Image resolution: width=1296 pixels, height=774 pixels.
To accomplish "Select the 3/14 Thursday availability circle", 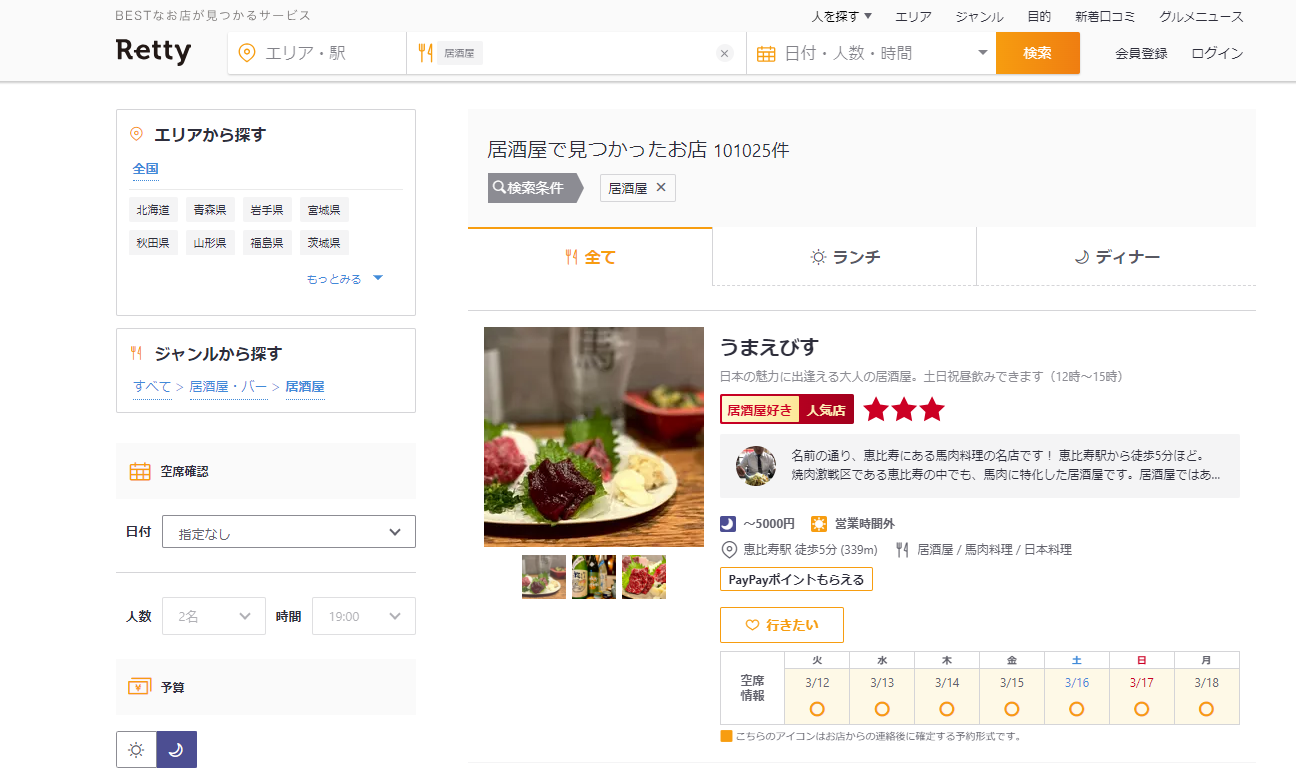I will [x=947, y=709].
